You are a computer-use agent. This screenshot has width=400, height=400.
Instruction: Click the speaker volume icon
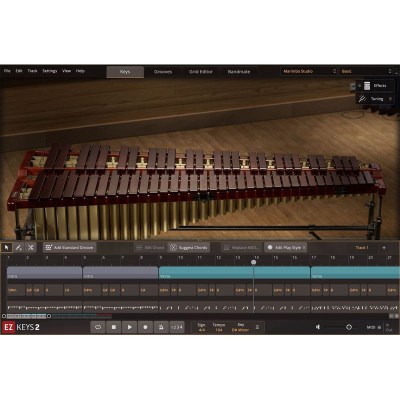(318, 327)
